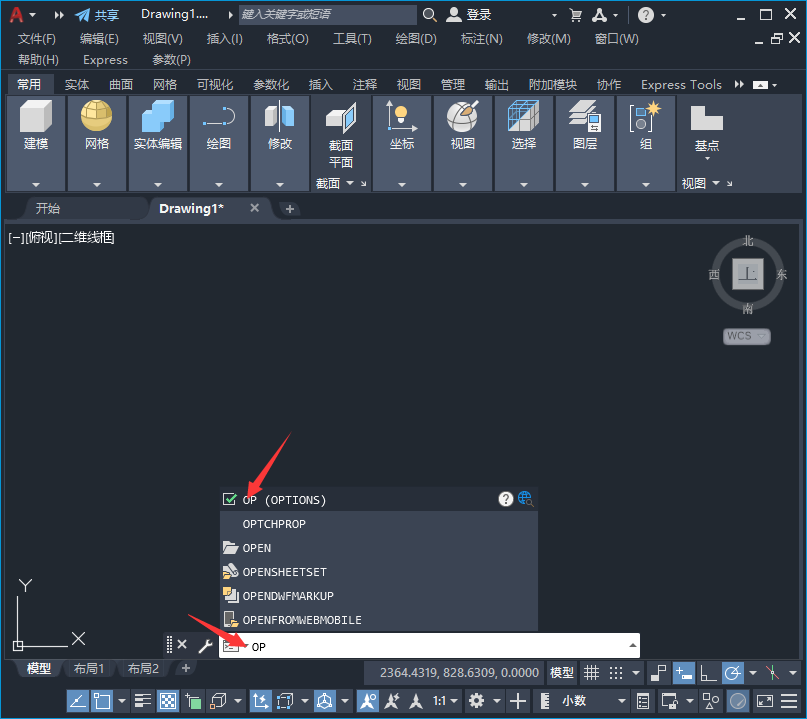Open the 文件(F) menu

pos(36,39)
